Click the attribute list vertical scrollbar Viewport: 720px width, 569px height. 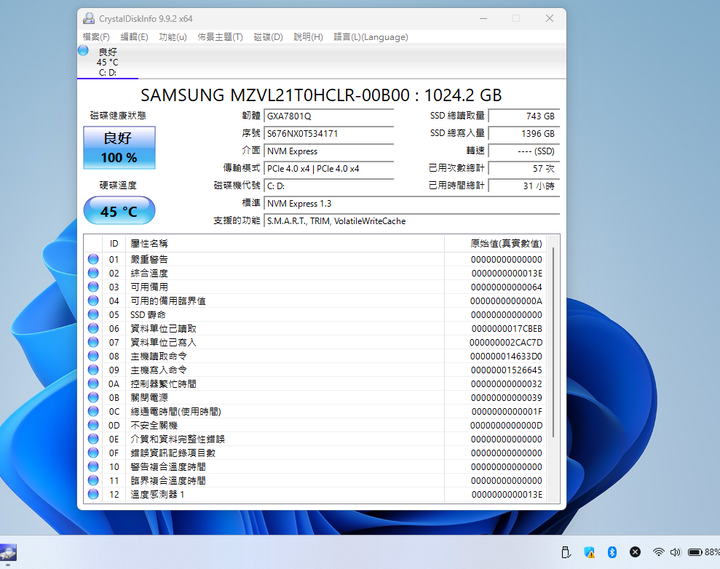click(553, 342)
